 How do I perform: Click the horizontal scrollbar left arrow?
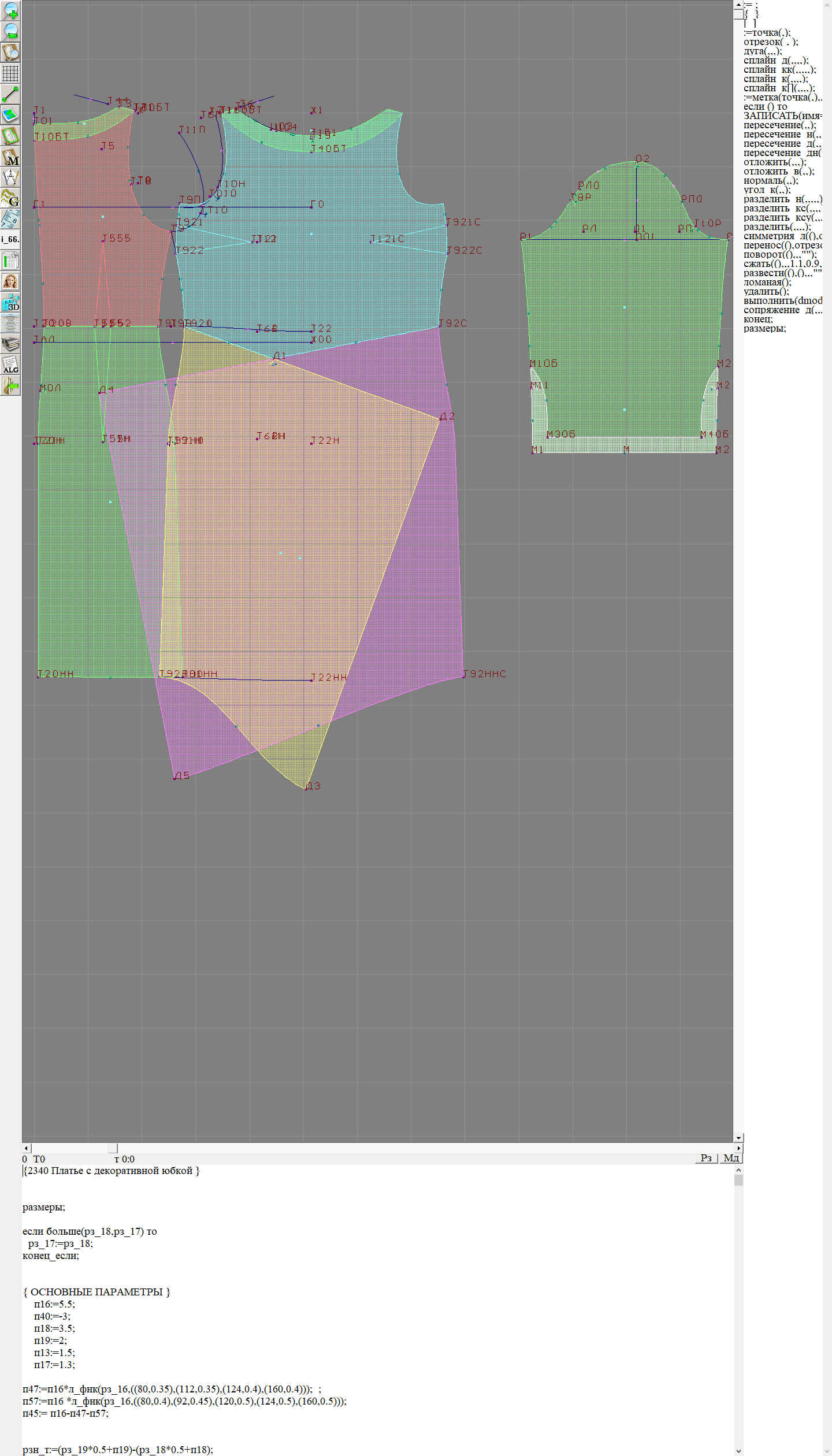pyautogui.click(x=26, y=1148)
